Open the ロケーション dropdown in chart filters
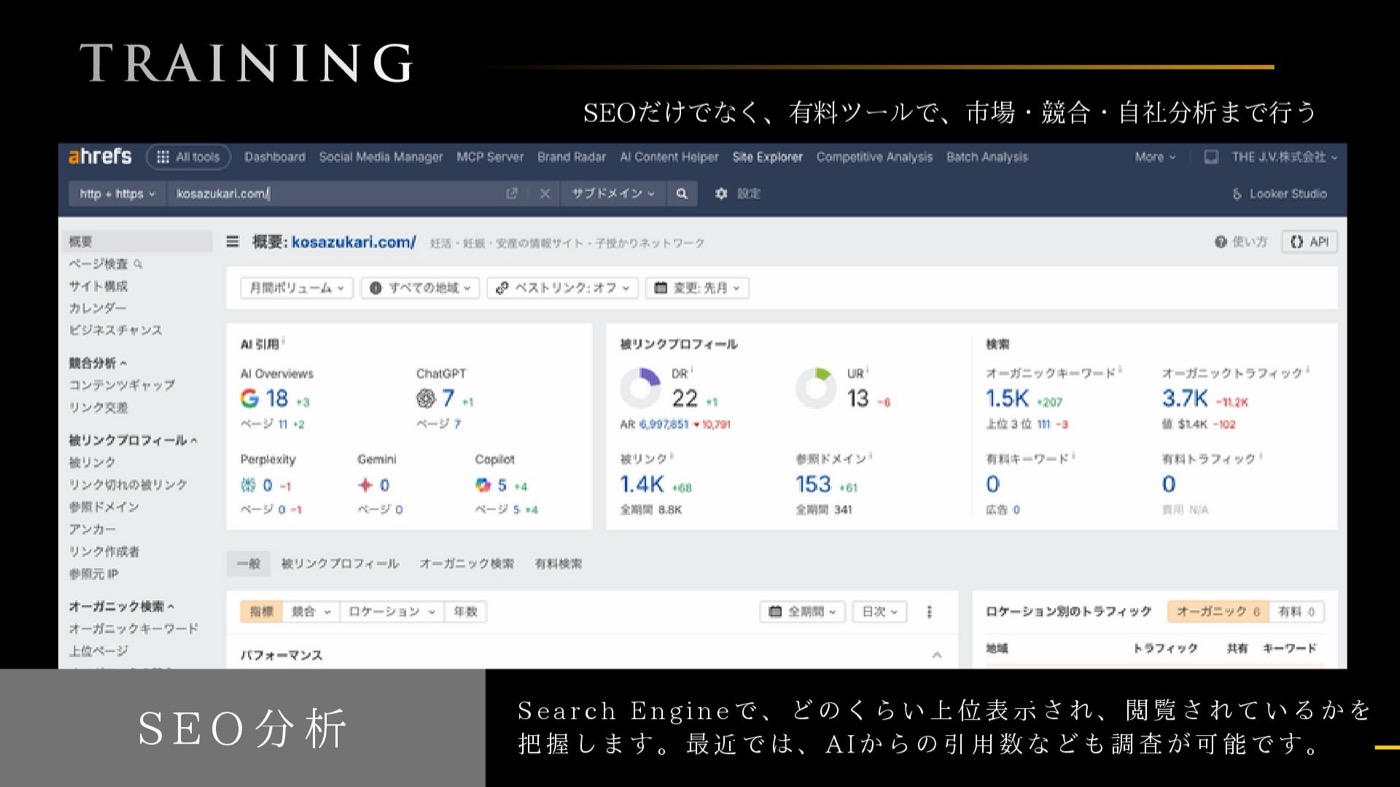The height and width of the screenshot is (787, 1400). click(x=392, y=612)
